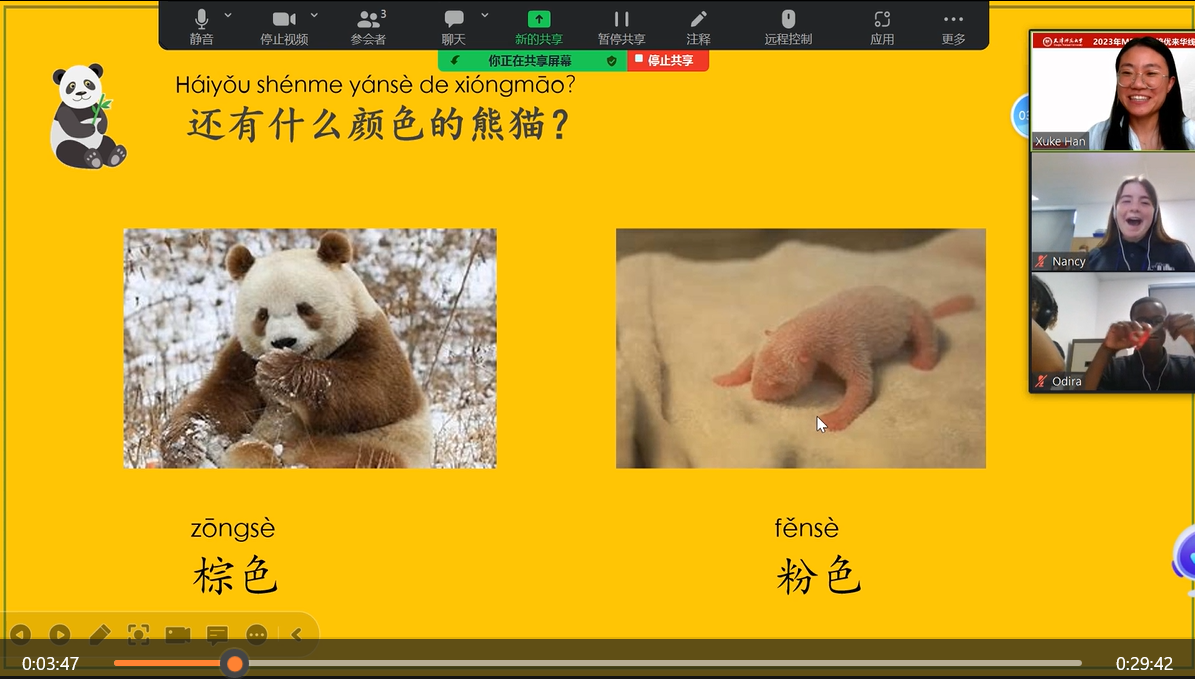
Task: Open the participants panel 参会者
Action: point(368,26)
